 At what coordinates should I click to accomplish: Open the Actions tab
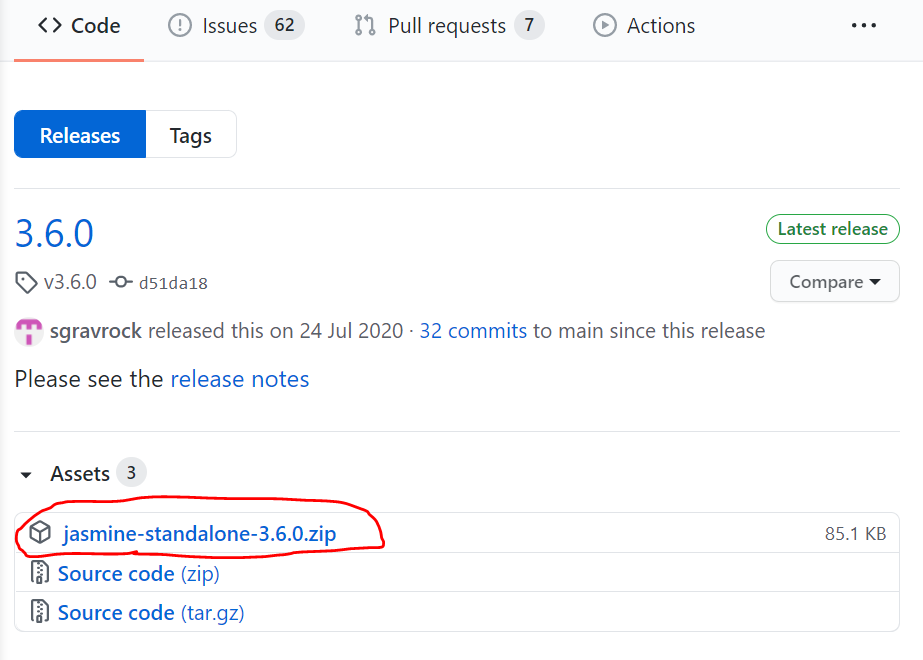(644, 26)
